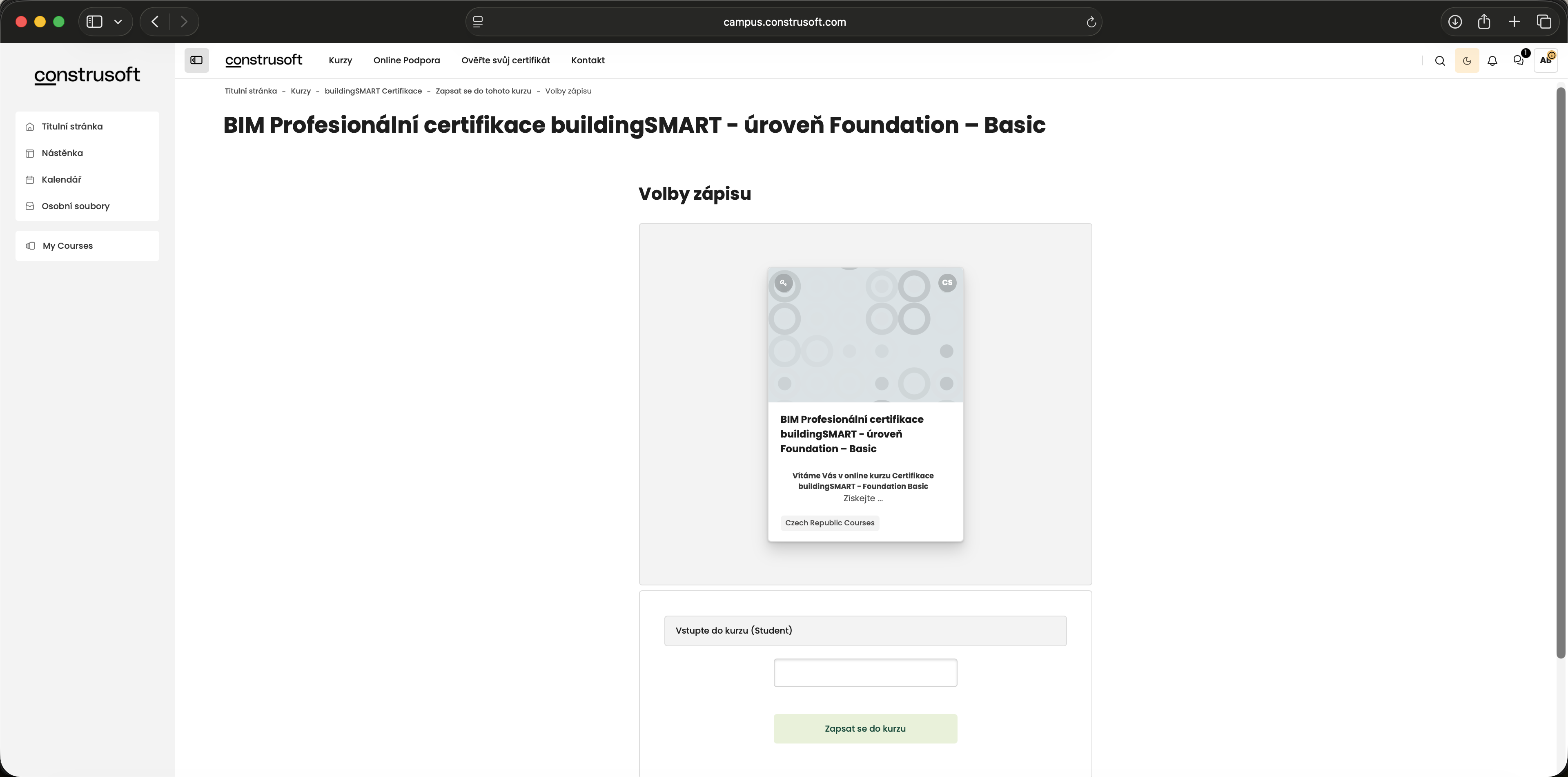Open the AB user profile menu
The image size is (1568, 777).
1545,60
